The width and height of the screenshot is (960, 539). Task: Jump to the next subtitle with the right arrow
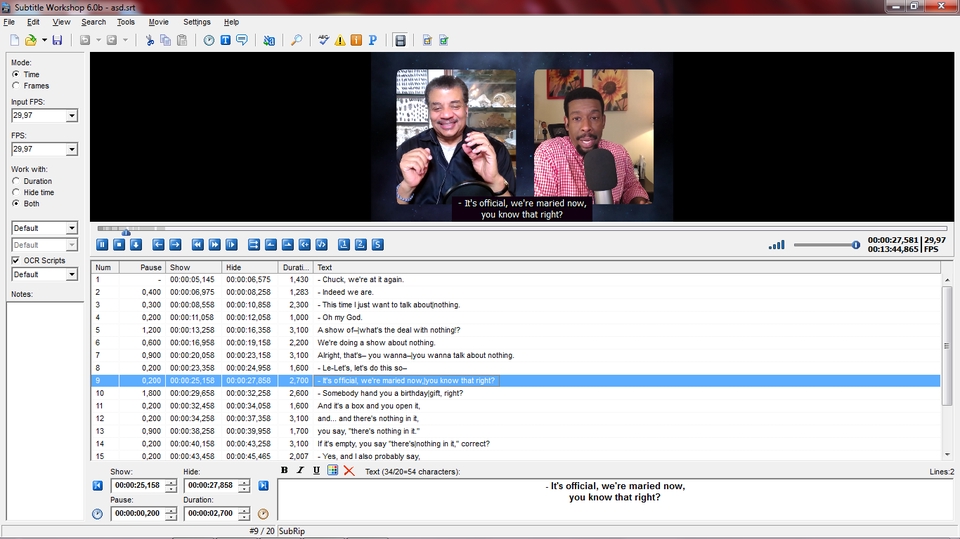[175, 244]
